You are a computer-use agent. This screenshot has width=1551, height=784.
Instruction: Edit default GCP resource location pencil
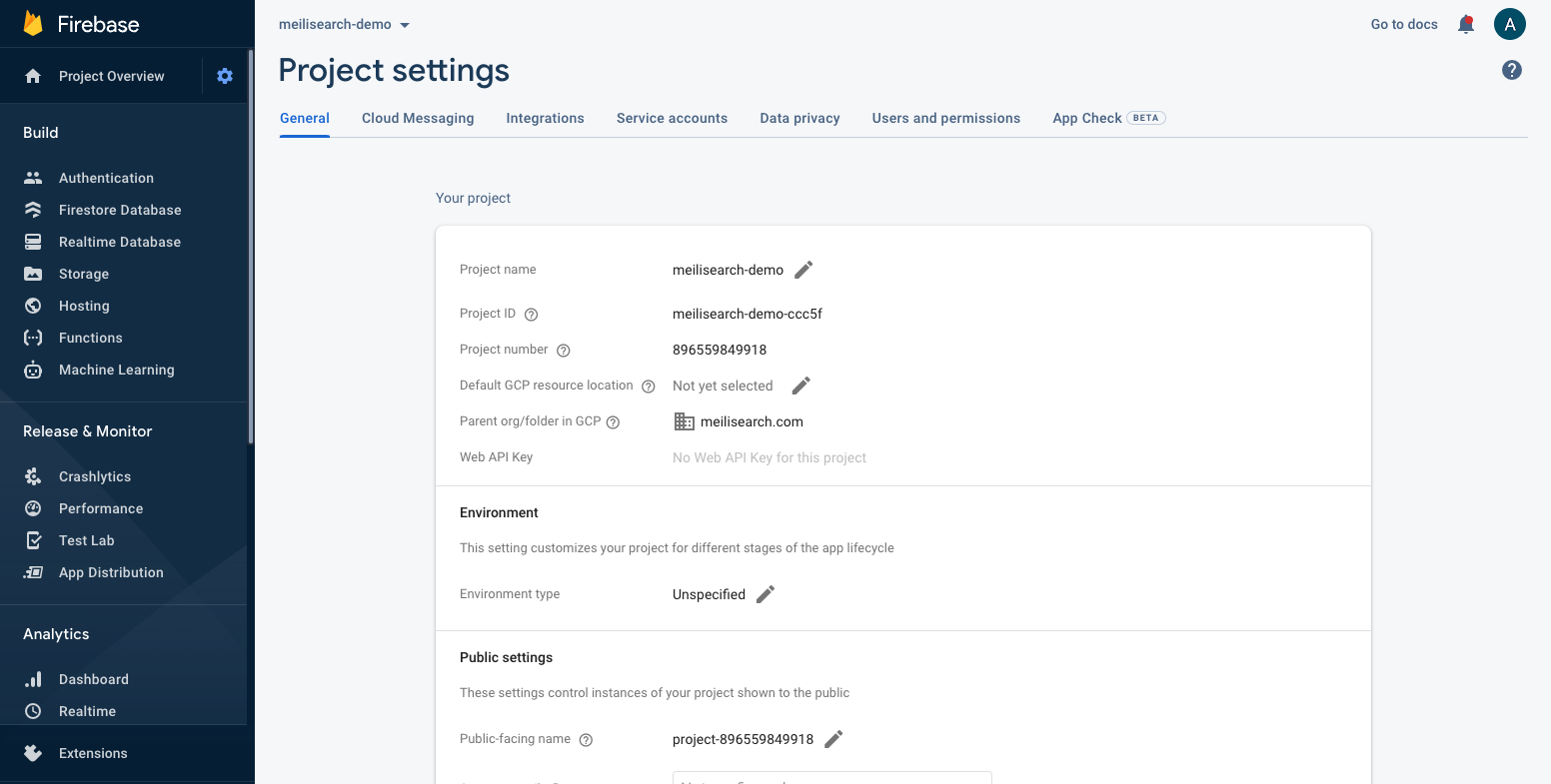tap(800, 386)
